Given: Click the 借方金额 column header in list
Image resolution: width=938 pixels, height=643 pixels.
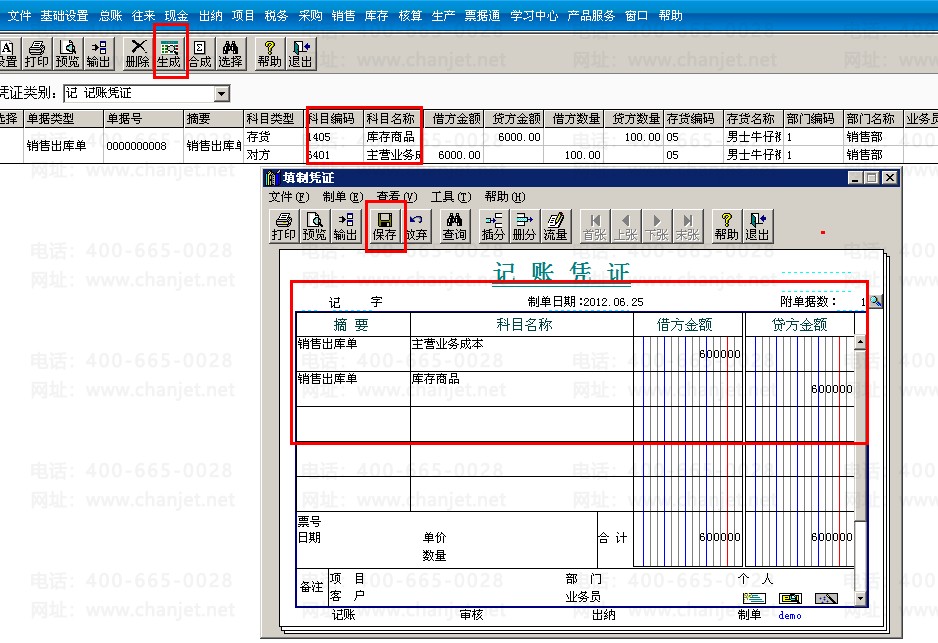Looking at the screenshot, I should (456, 118).
